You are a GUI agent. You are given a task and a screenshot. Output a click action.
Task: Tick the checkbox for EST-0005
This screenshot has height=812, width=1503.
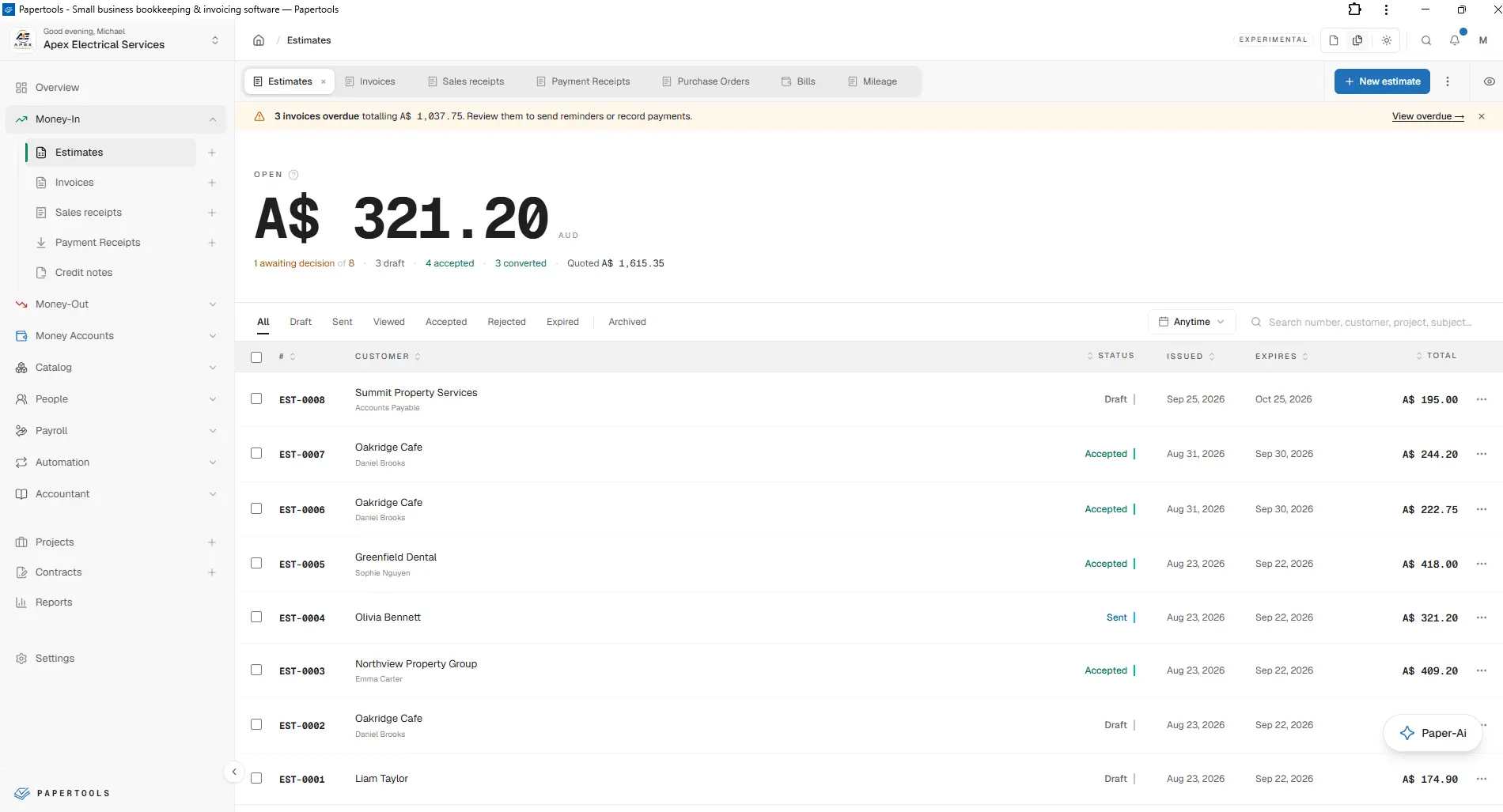pyautogui.click(x=256, y=563)
